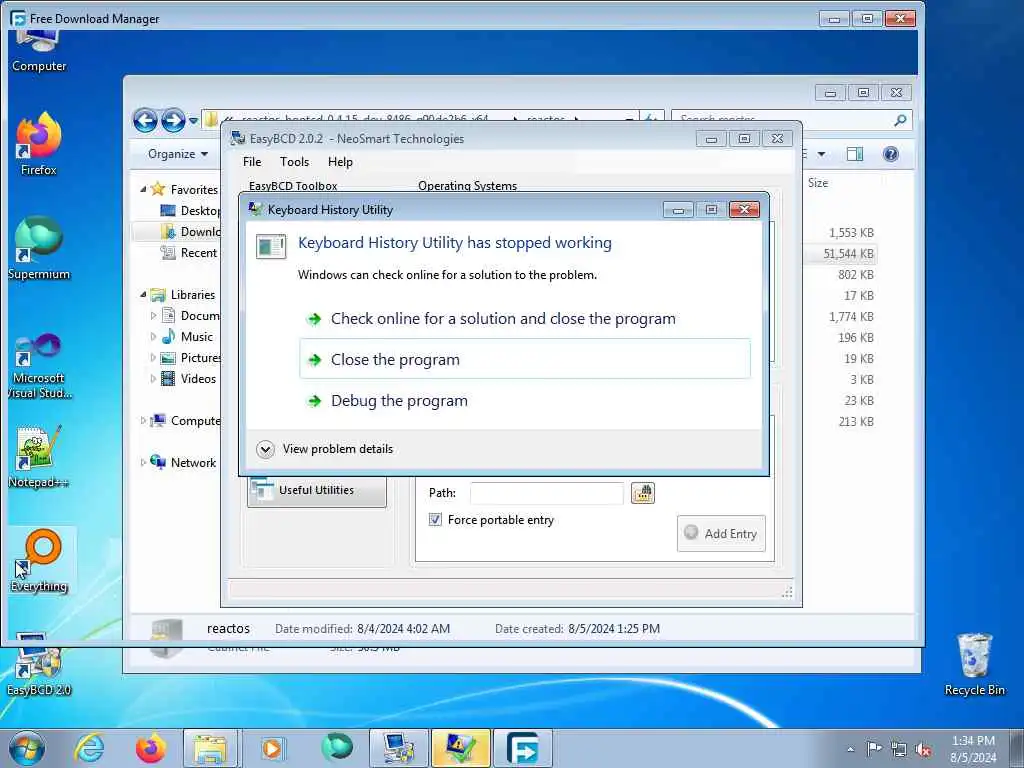Open the Computer desktop icon
Image resolution: width=1024 pixels, height=768 pixels.
[x=39, y=52]
